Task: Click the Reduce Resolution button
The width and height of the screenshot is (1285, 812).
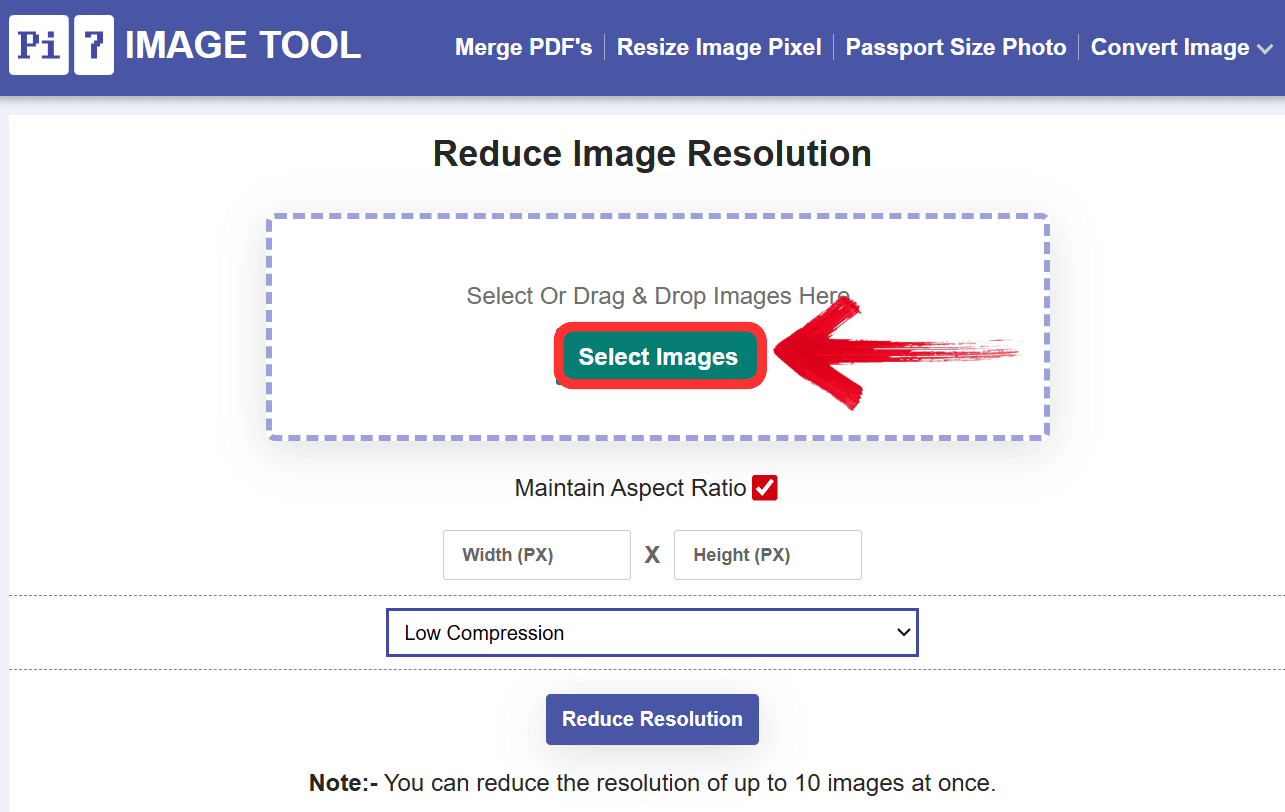Action: 652,719
